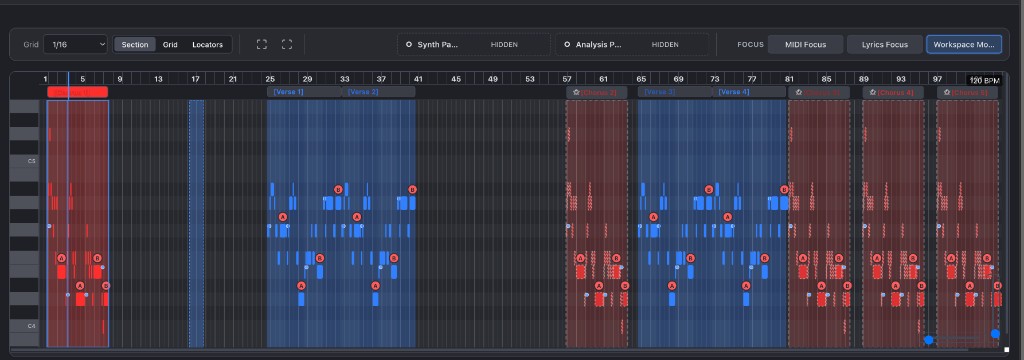Switch to the Grid tab
The height and width of the screenshot is (360, 1024).
click(170, 44)
